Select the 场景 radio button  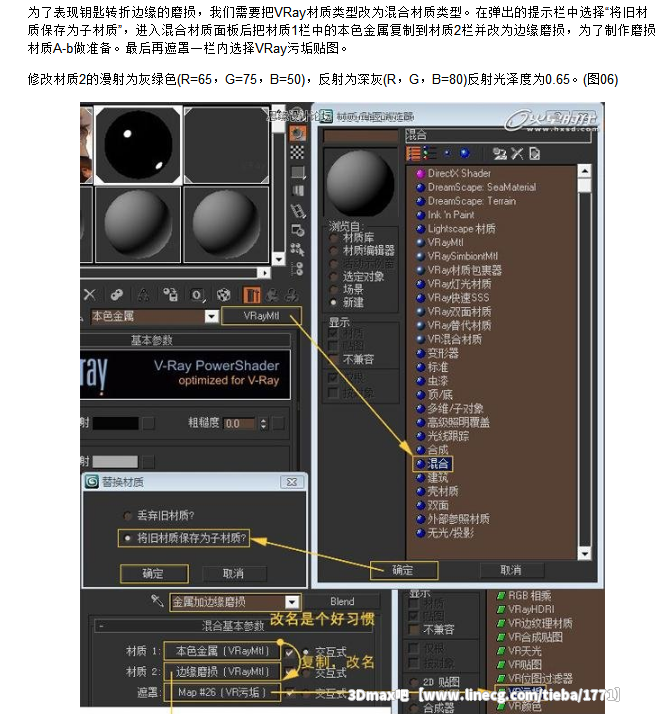[x=333, y=290]
